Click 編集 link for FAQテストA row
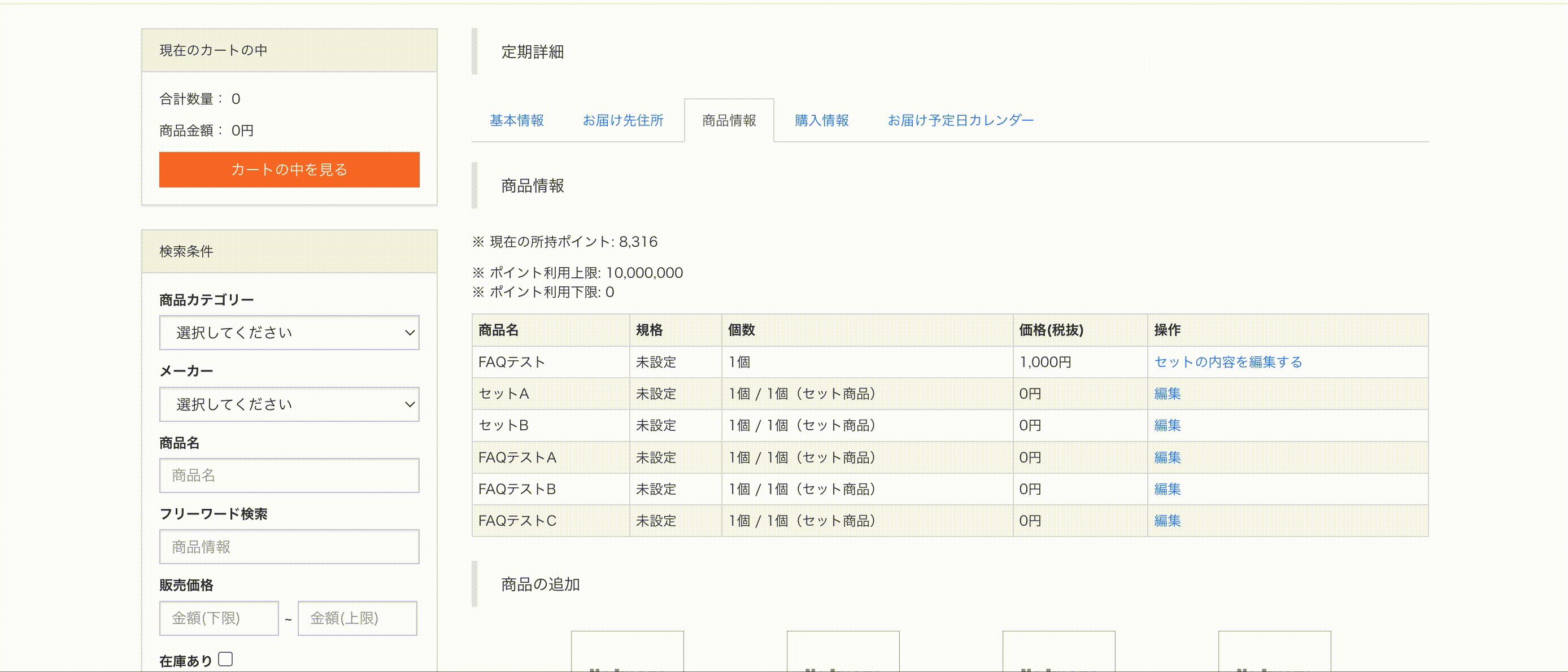1568x672 pixels. (1168, 457)
